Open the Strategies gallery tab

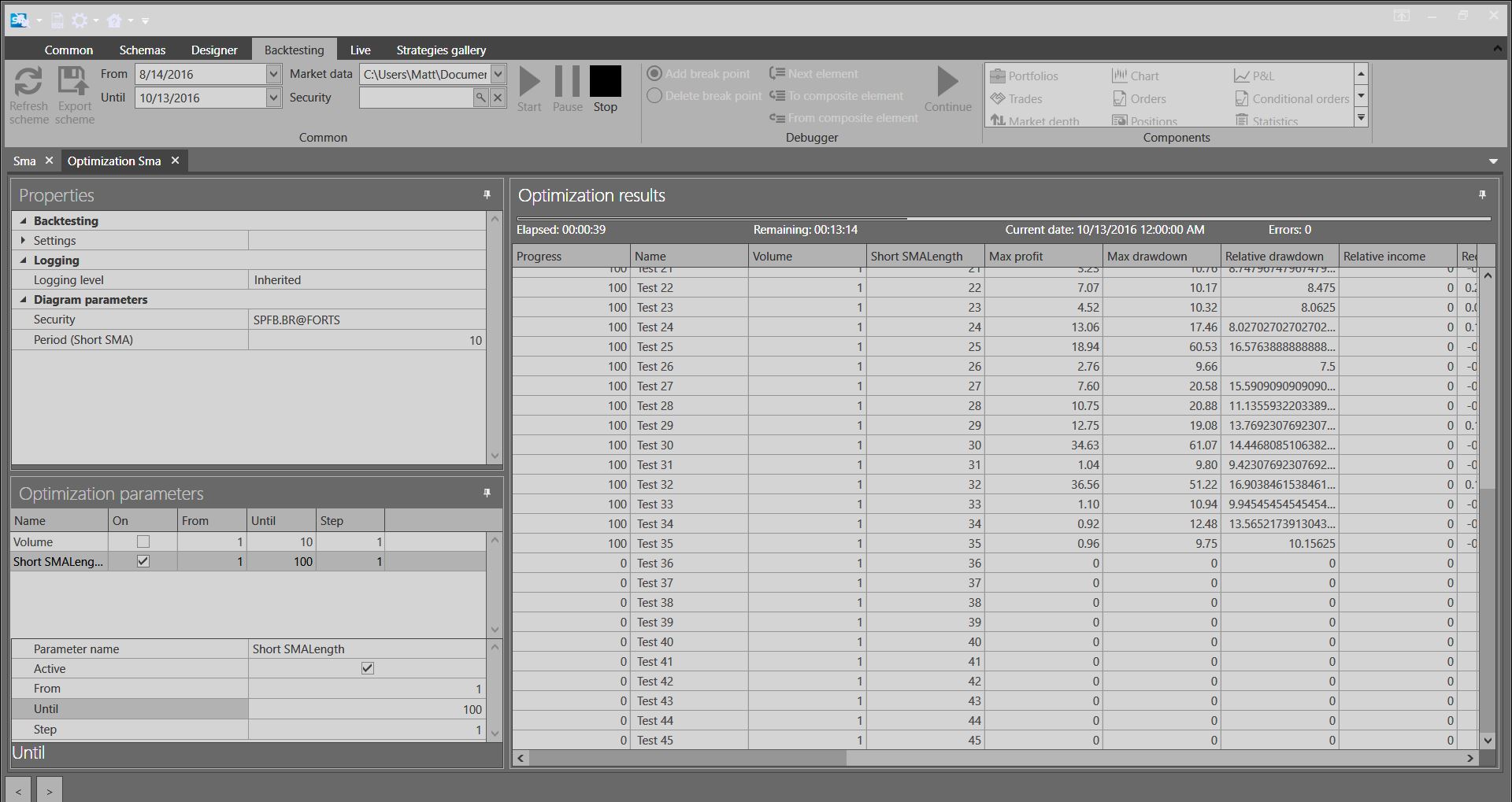(441, 50)
